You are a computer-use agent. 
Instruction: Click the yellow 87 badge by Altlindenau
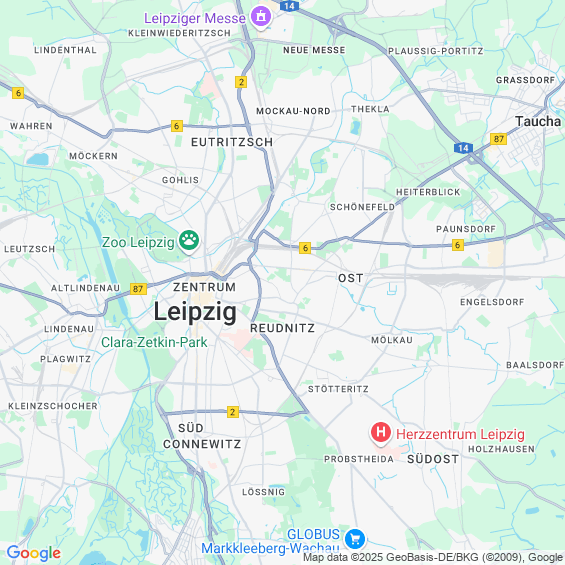pos(138,289)
